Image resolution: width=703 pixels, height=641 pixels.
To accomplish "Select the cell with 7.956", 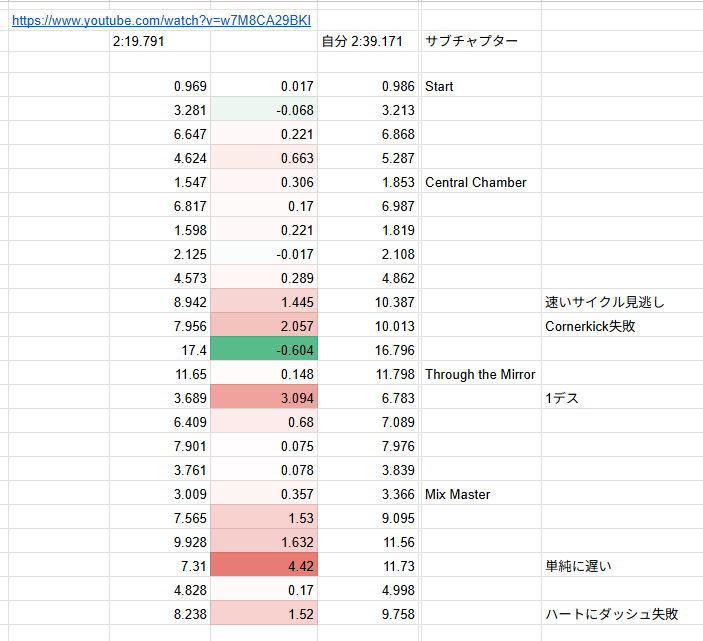I will pyautogui.click(x=160, y=326).
